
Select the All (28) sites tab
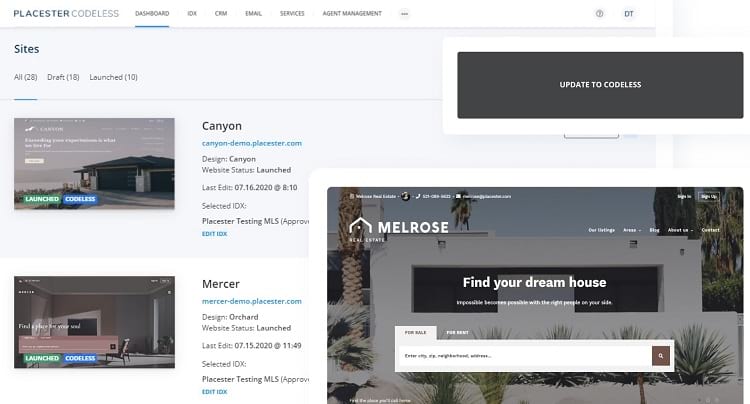(x=25, y=77)
